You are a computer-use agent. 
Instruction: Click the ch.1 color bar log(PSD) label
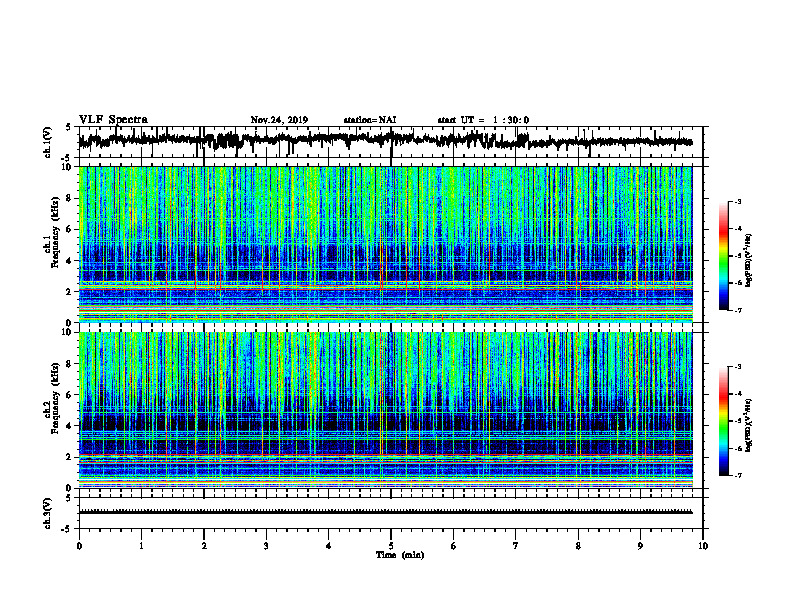click(x=748, y=261)
